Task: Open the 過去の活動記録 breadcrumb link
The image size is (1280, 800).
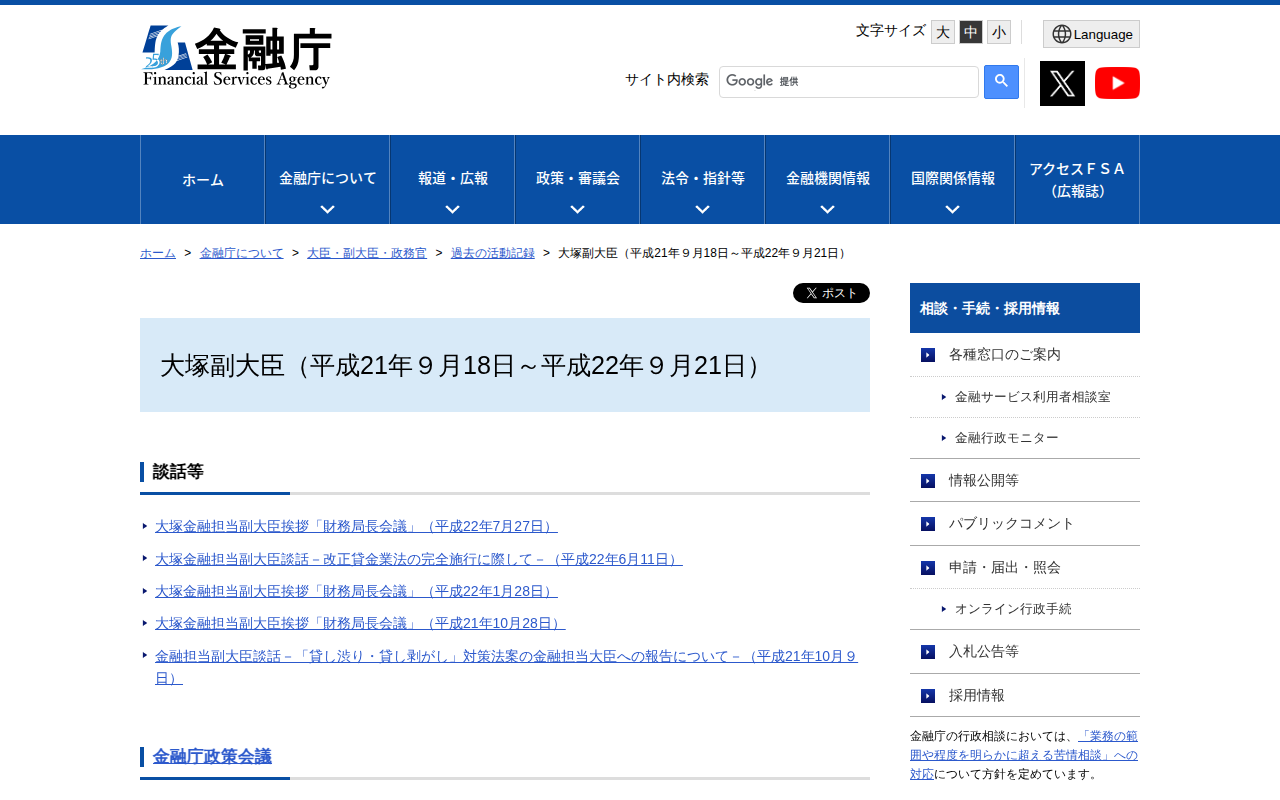Action: coord(492,253)
